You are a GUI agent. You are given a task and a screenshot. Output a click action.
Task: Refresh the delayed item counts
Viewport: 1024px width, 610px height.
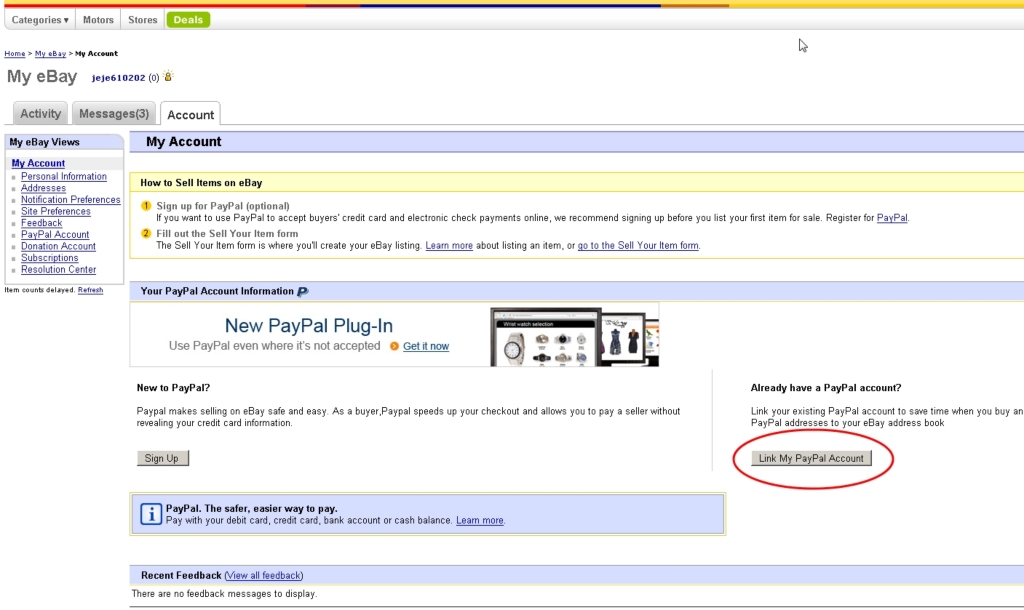pyautogui.click(x=90, y=290)
